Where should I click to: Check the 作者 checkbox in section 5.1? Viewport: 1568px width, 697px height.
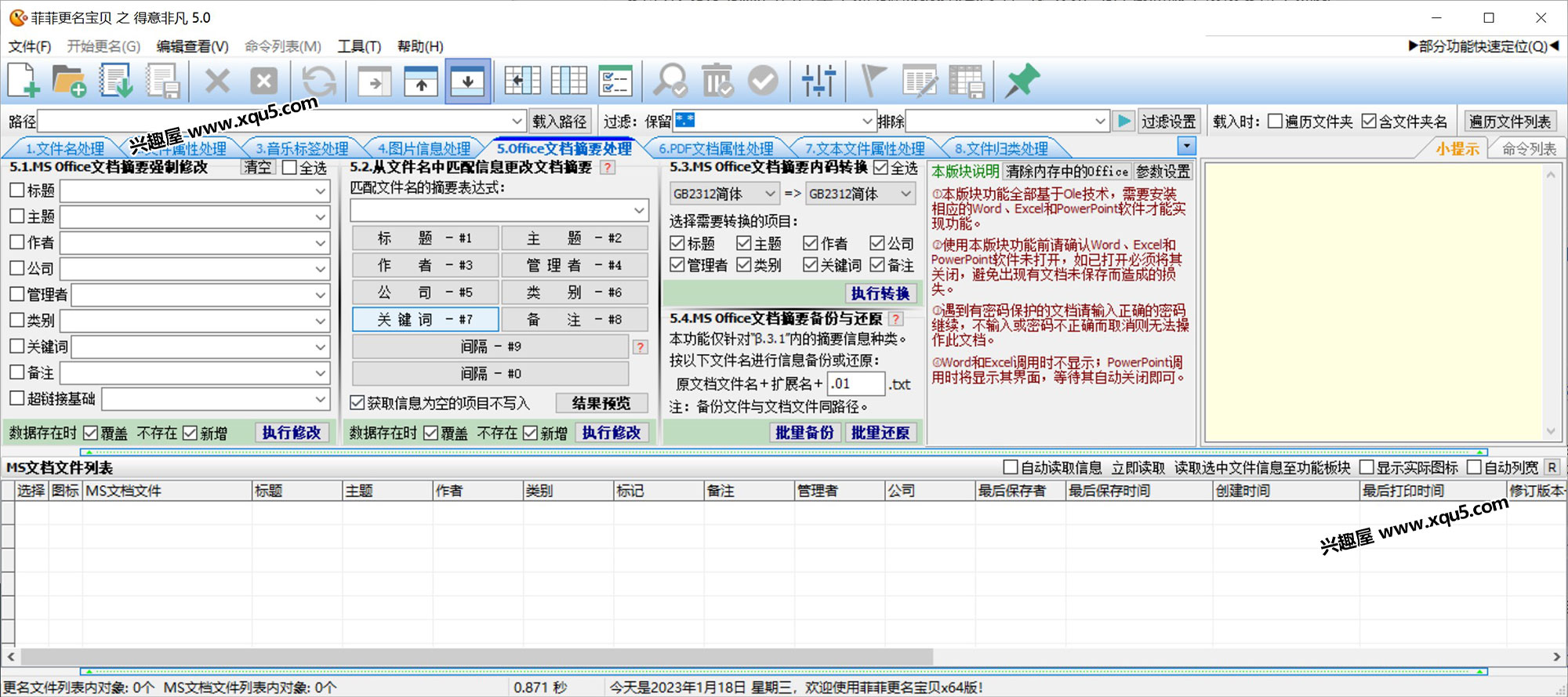coord(17,242)
